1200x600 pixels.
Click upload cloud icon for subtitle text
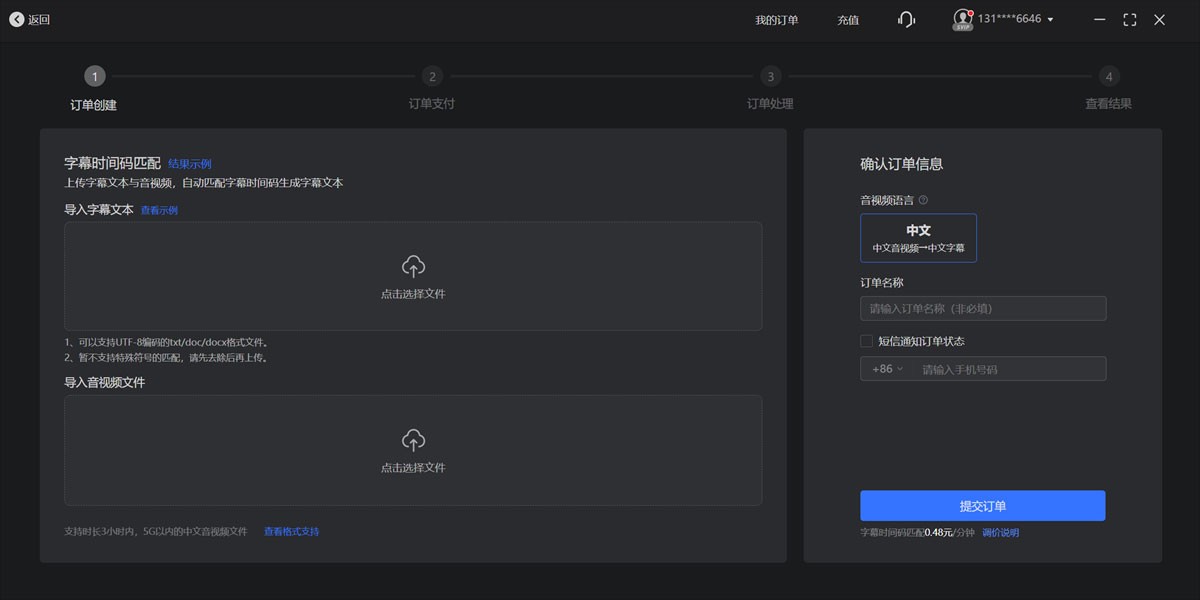(x=413, y=266)
